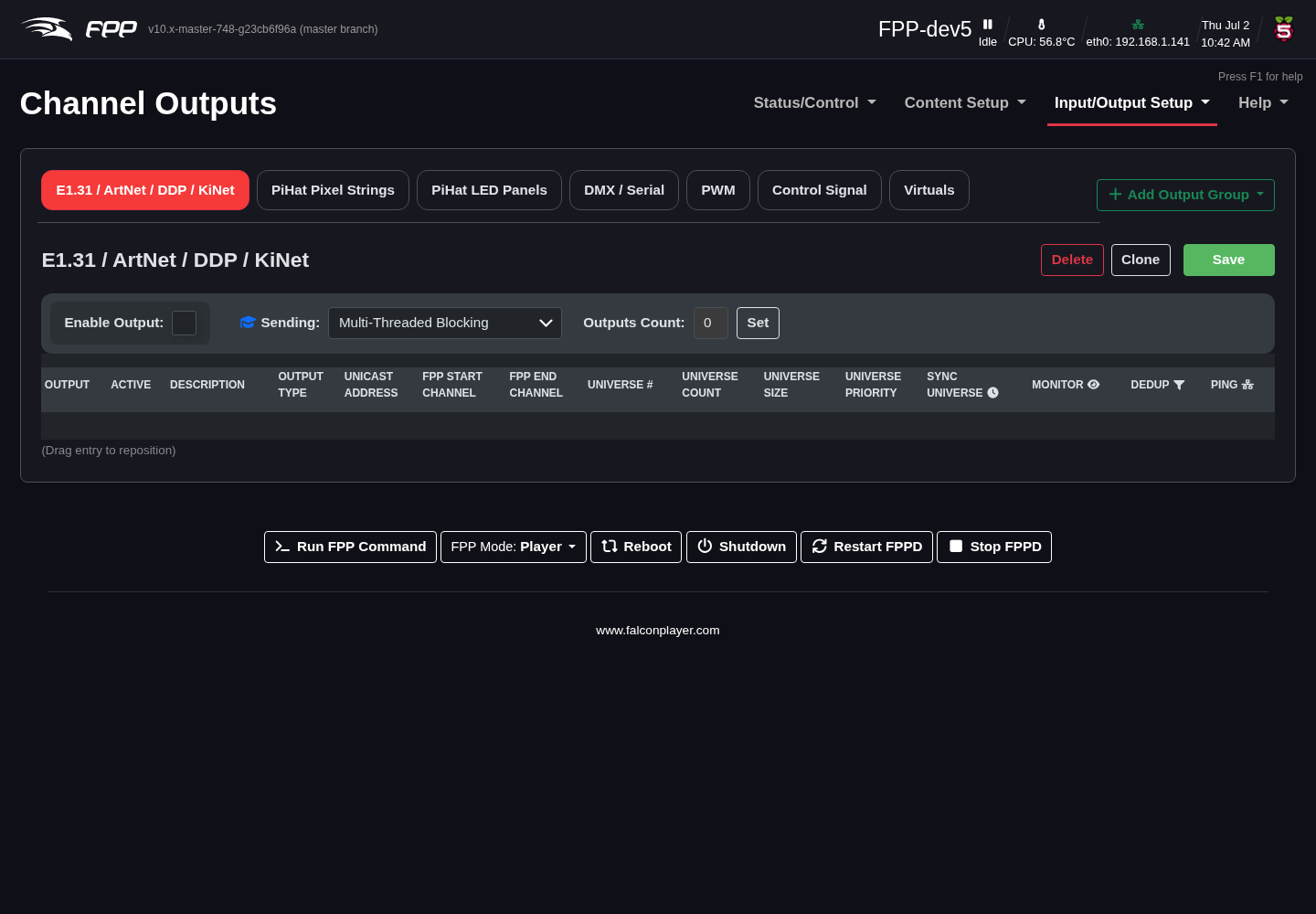The width and height of the screenshot is (1316, 914).
Task: Click the Reboot button
Action: point(636,547)
